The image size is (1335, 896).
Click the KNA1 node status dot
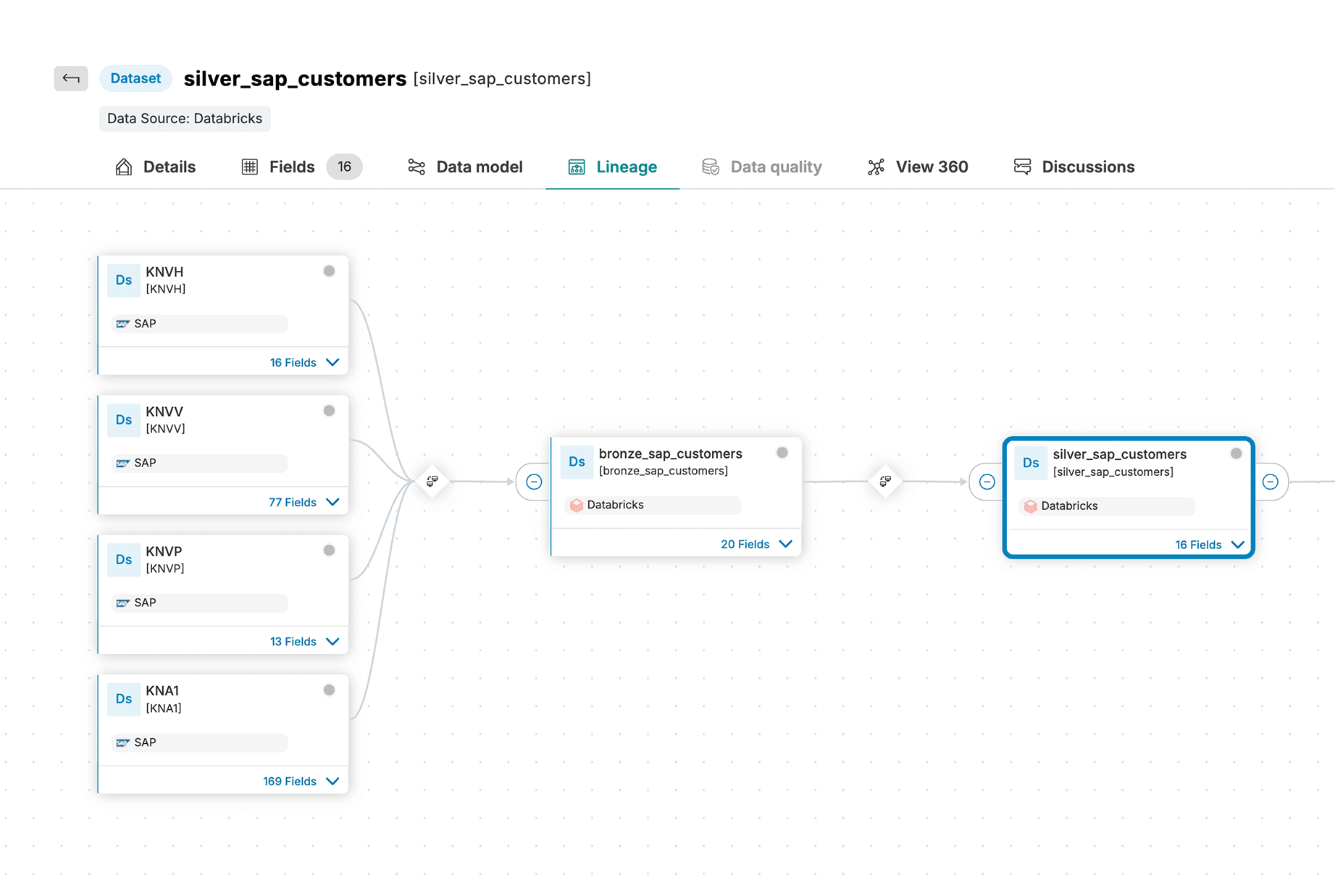tap(329, 690)
